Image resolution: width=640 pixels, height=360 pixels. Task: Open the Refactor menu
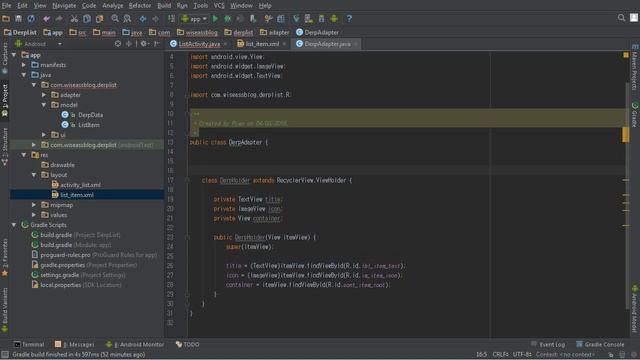140,6
